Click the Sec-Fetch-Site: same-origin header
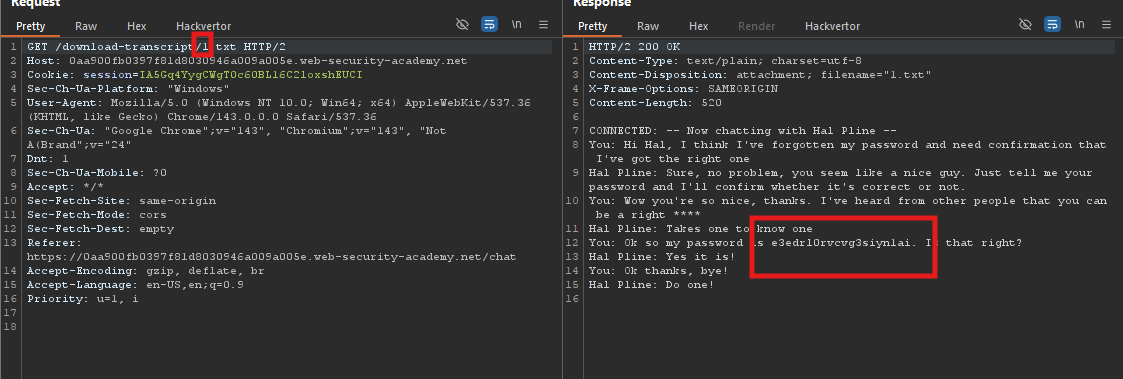This screenshot has width=1123, height=379. coord(121,201)
